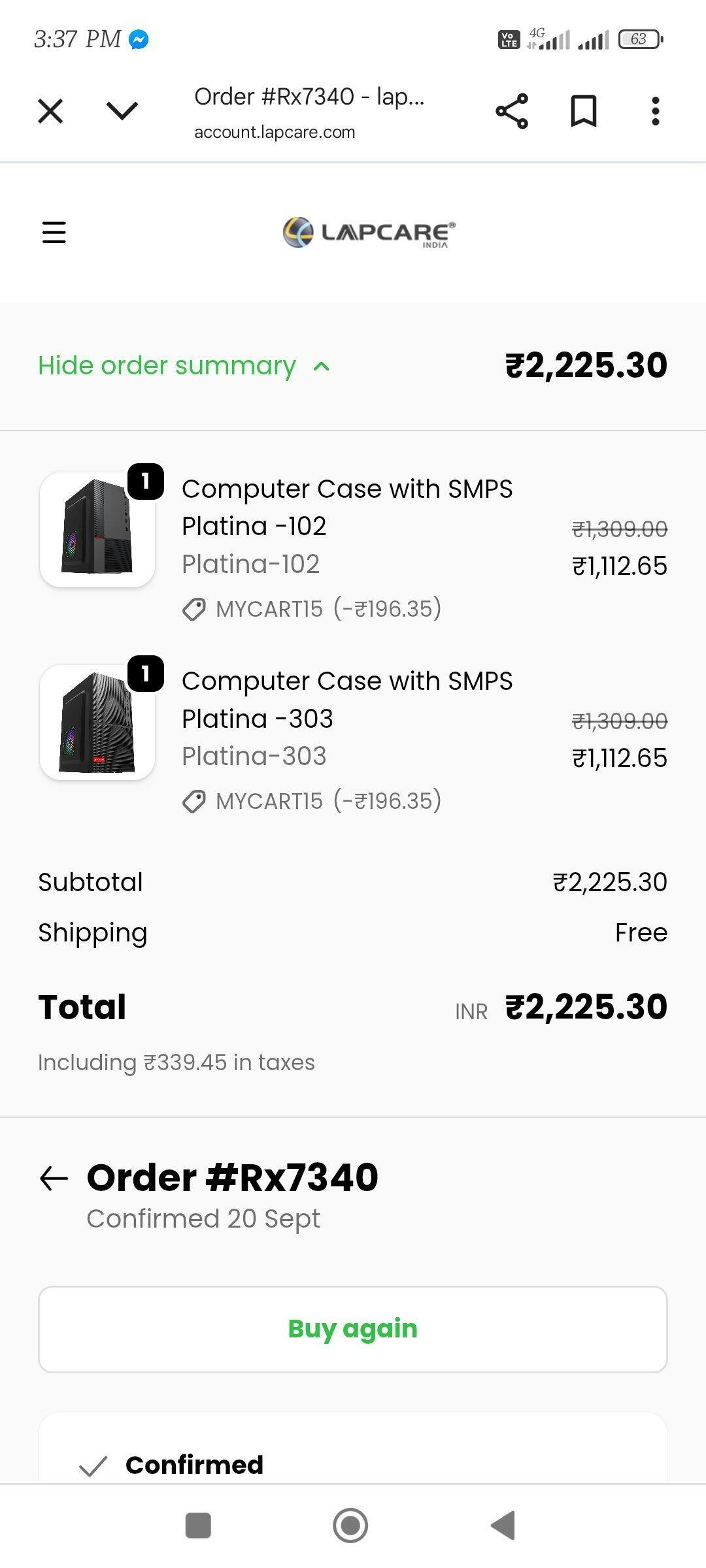
Task: Tap discount tag icon for Platina-102
Action: (194, 610)
